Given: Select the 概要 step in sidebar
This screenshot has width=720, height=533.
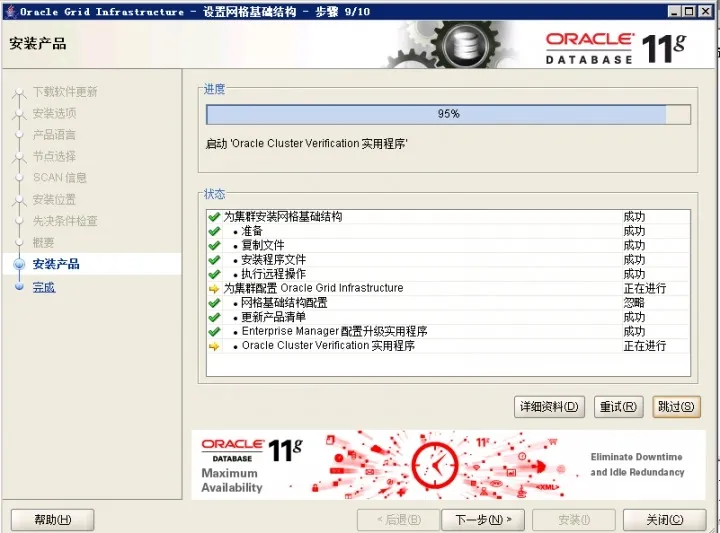Looking at the screenshot, I should [43, 242].
